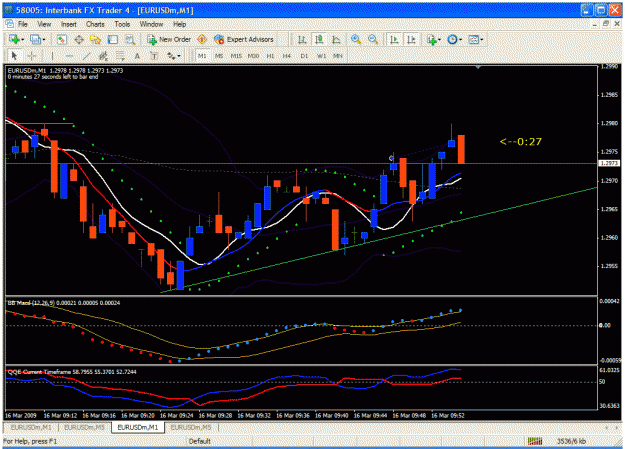Viewport: 625px width, 449px height.
Task: Click the "For Help, press F1" status text
Action: click(x=30, y=441)
